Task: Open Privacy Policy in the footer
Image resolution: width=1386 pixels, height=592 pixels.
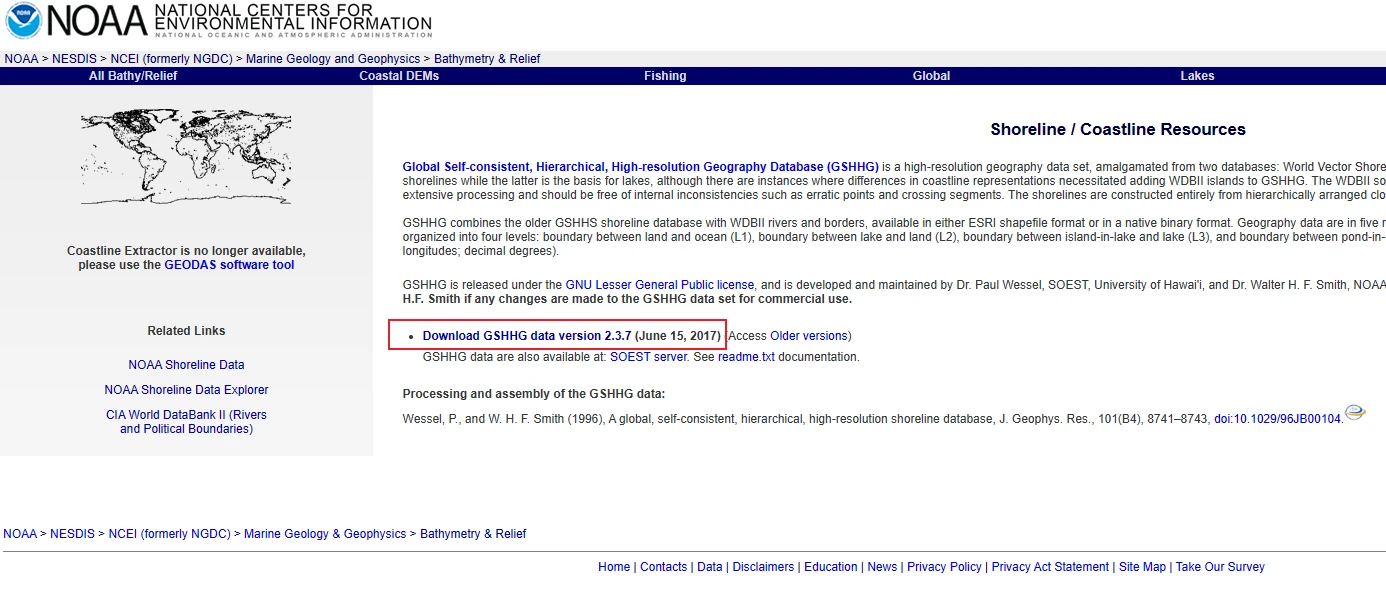Action: [x=945, y=567]
